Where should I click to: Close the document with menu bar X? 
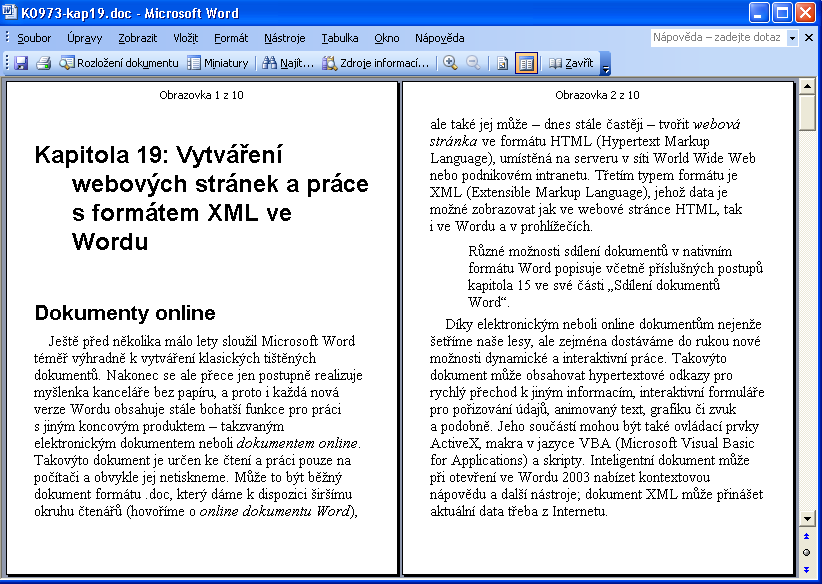coord(809,38)
